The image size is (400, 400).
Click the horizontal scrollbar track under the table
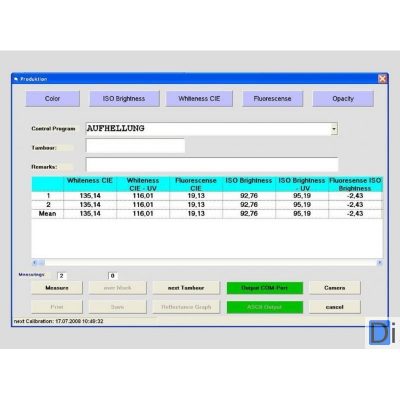click(x=210, y=263)
